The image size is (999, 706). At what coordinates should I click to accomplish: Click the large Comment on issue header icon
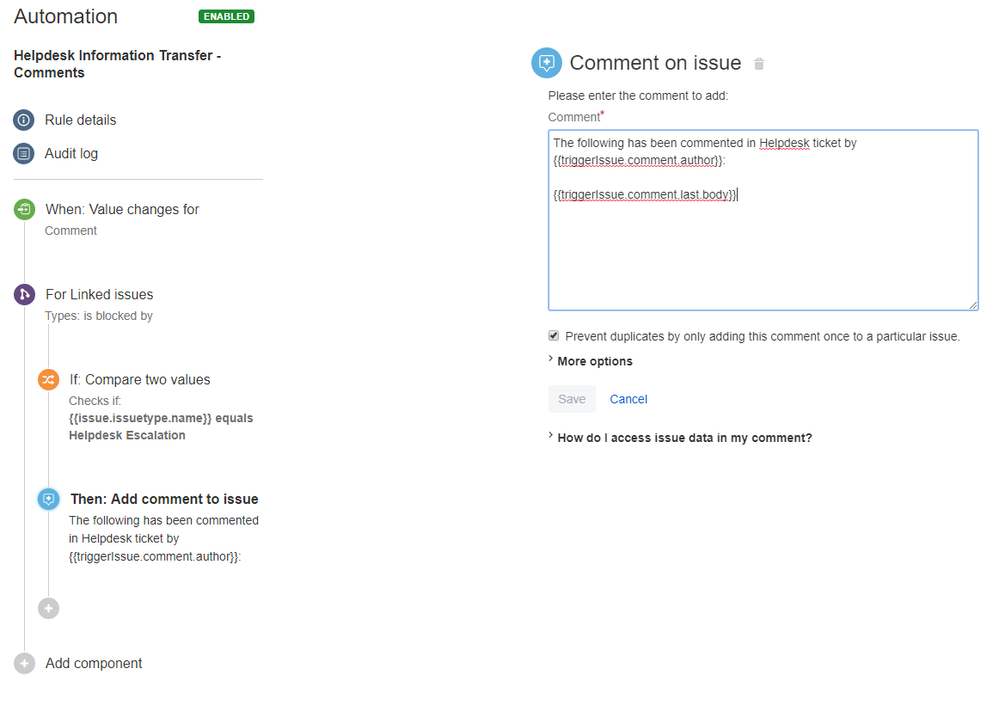547,62
